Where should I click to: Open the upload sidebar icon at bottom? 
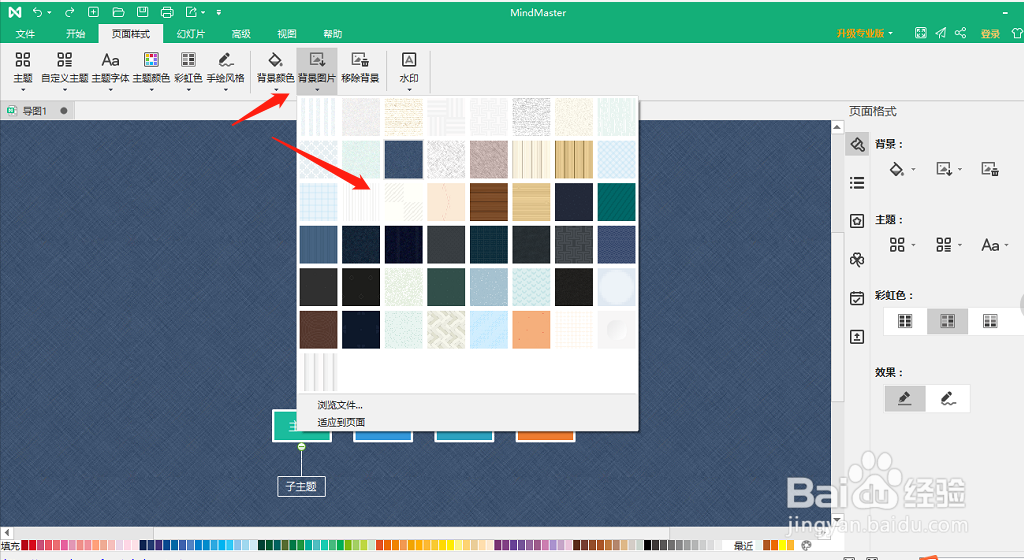pos(857,337)
